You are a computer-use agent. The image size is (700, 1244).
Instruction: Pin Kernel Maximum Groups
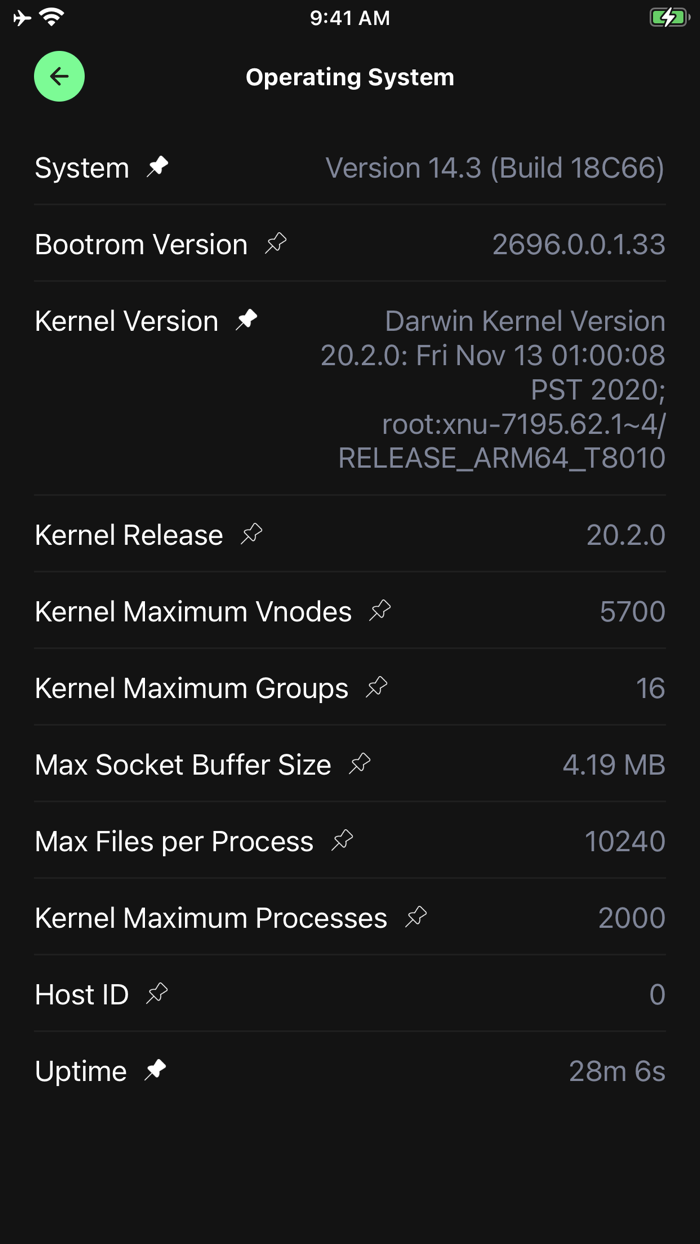pos(377,687)
